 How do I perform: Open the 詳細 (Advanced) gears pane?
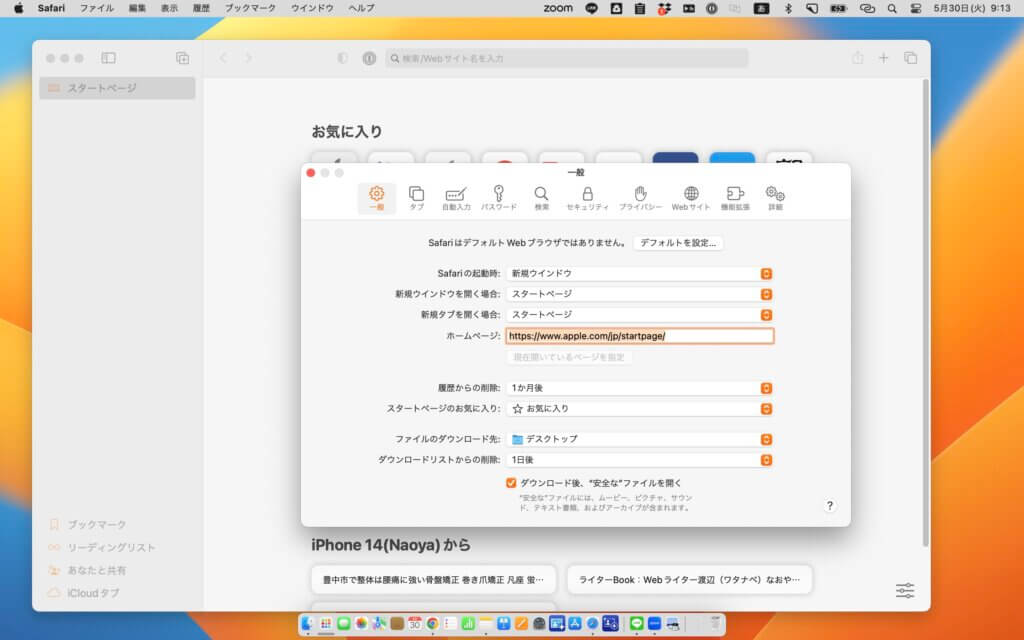pyautogui.click(x=775, y=198)
